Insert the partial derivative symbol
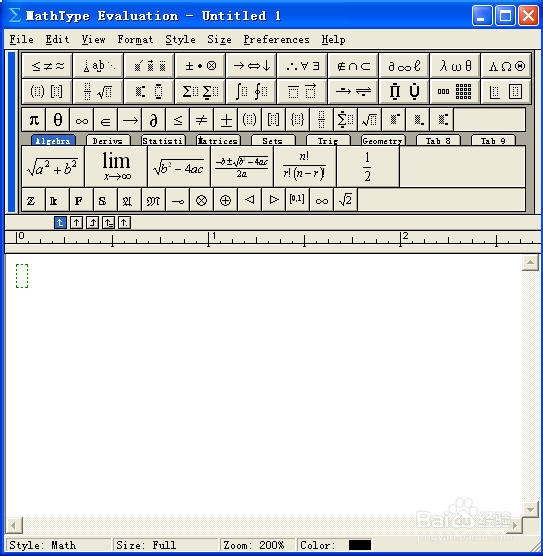543x556 pixels. 154,120
